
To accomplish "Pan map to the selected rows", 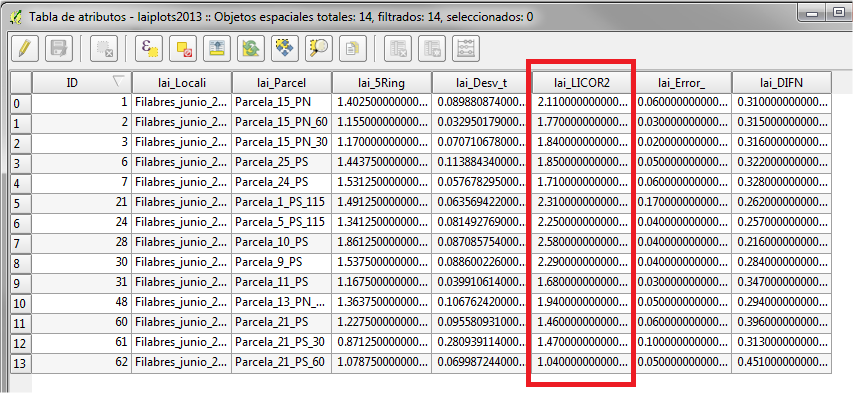I will click(x=285, y=49).
